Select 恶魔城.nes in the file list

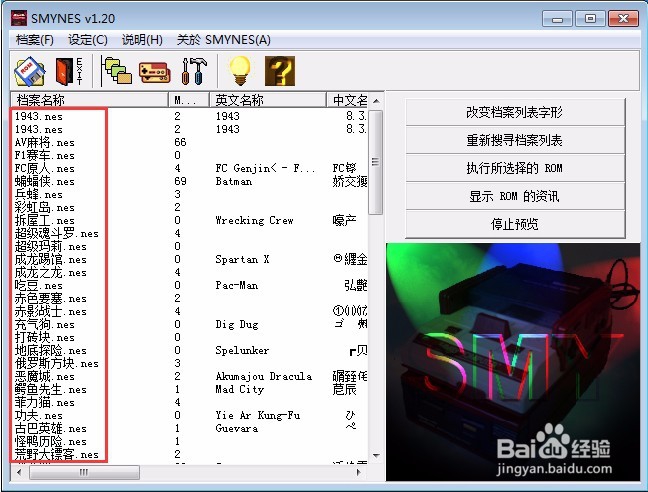click(x=45, y=377)
